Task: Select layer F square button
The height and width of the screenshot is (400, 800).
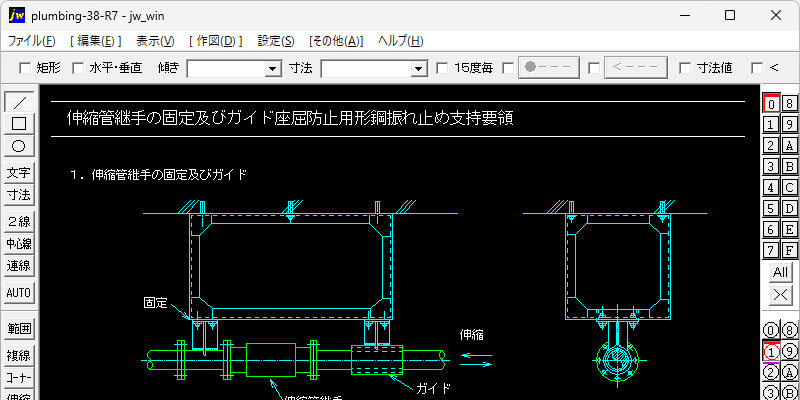Action: [x=789, y=250]
